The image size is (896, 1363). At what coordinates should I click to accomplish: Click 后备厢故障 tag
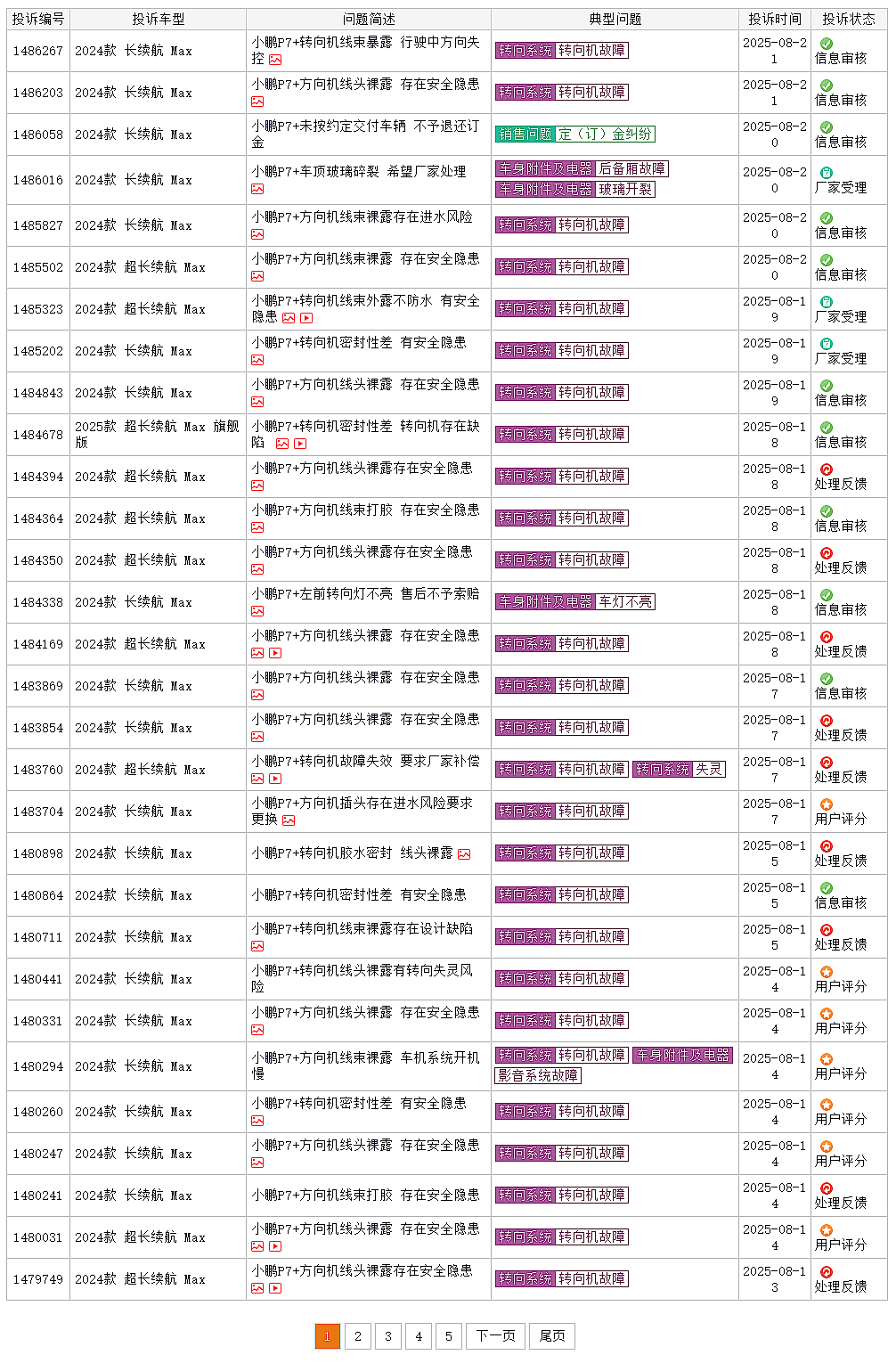pos(632,168)
